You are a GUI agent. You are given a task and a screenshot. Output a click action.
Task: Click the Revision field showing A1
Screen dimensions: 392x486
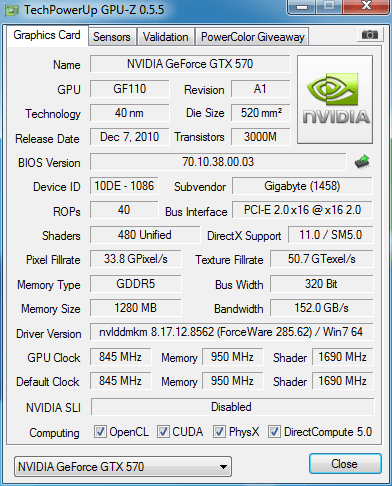coord(260,89)
